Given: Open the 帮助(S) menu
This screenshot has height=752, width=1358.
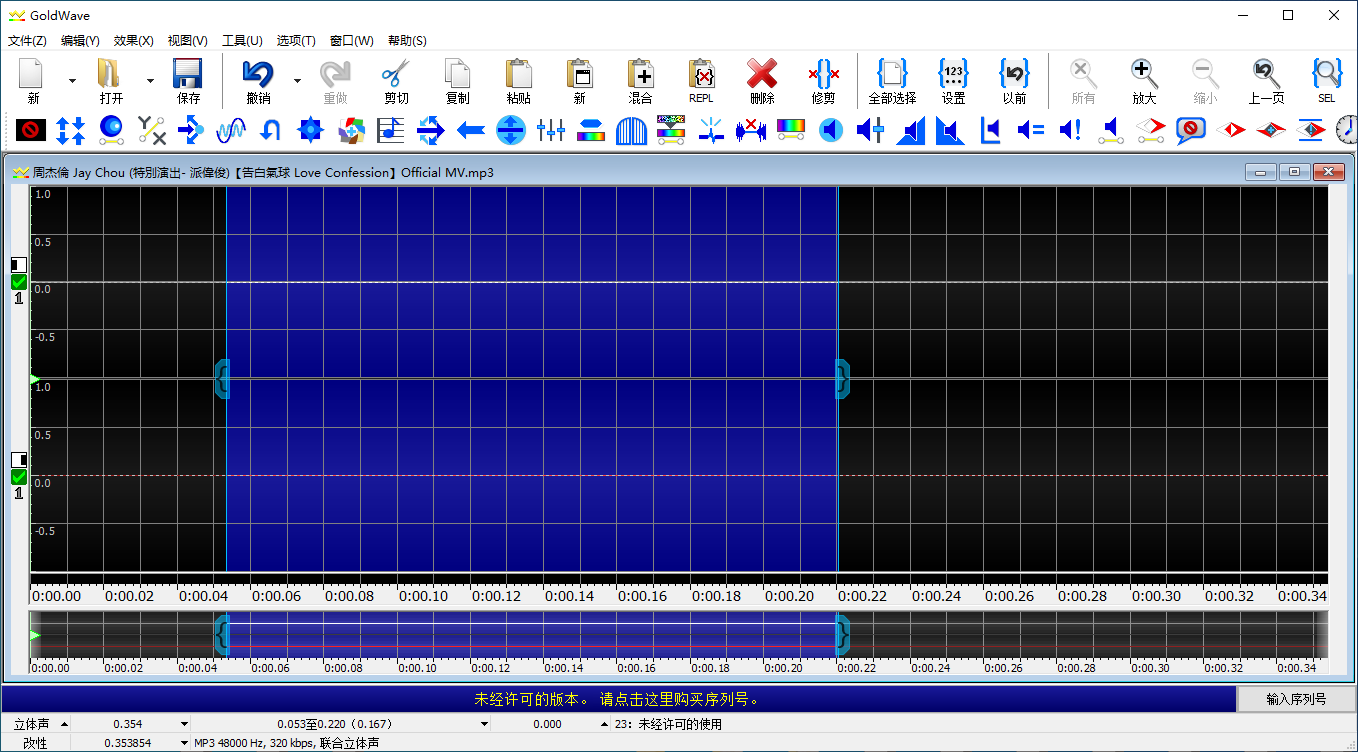Looking at the screenshot, I should [407, 41].
